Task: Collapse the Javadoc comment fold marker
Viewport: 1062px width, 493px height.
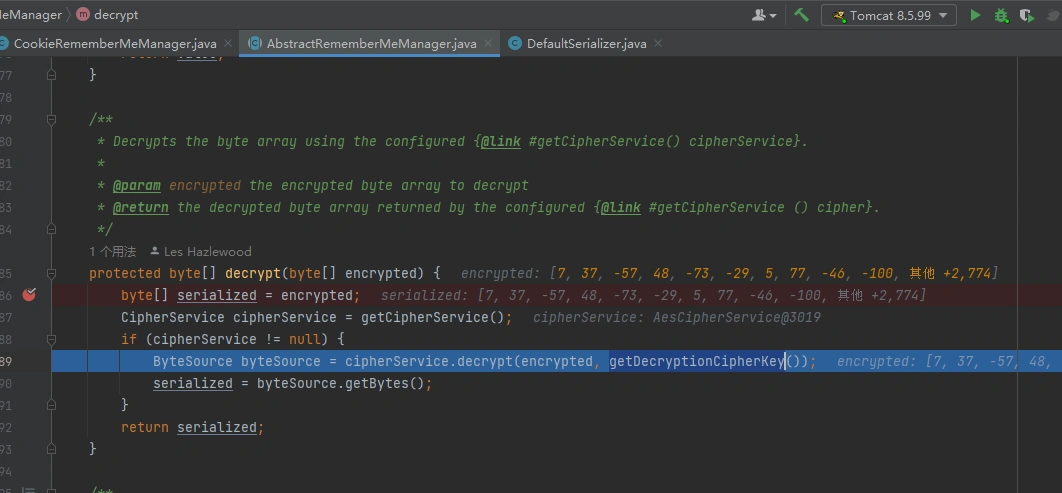Action: [x=52, y=120]
